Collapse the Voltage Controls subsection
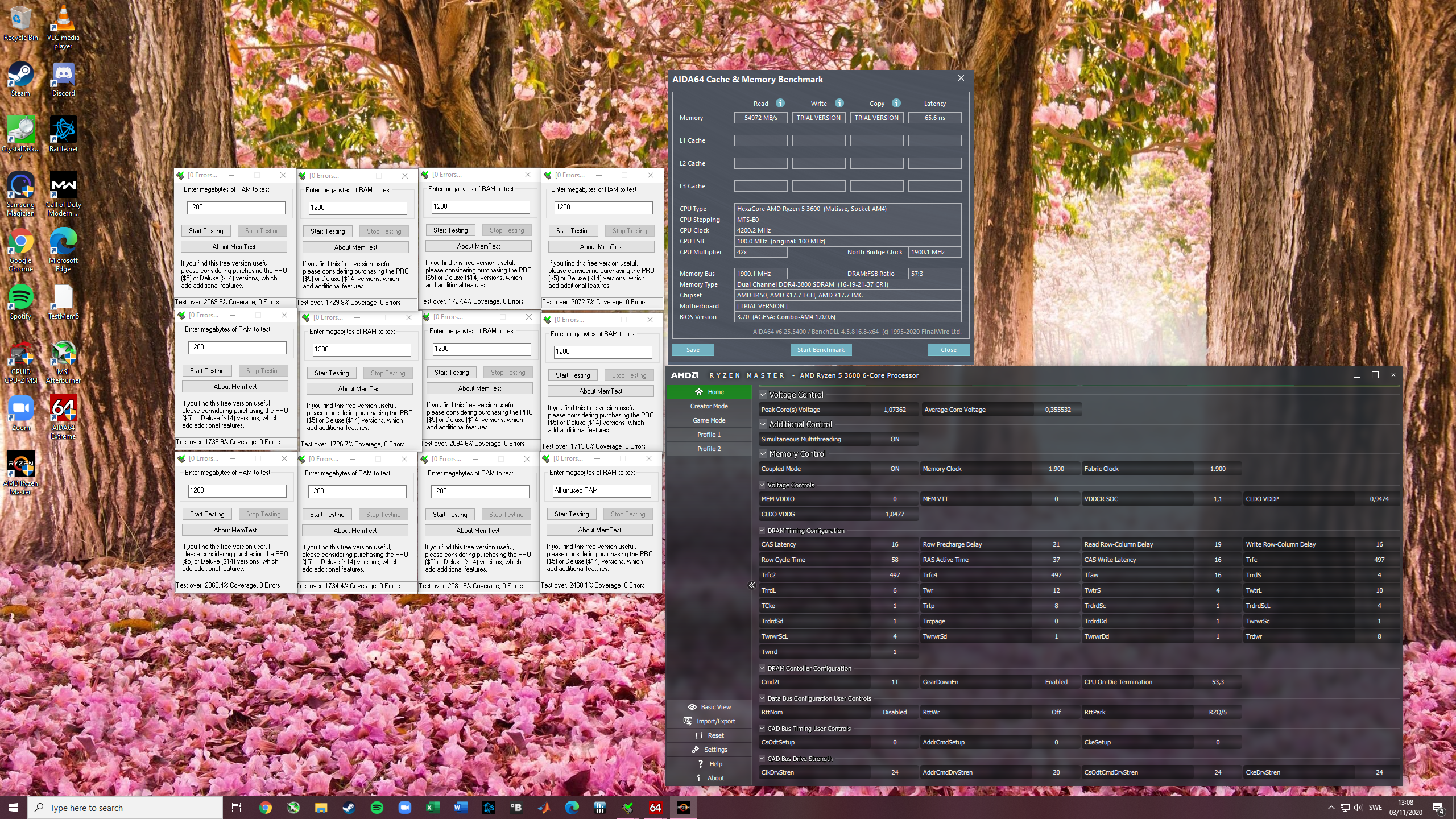Viewport: 1456px width, 819px height. click(762, 485)
